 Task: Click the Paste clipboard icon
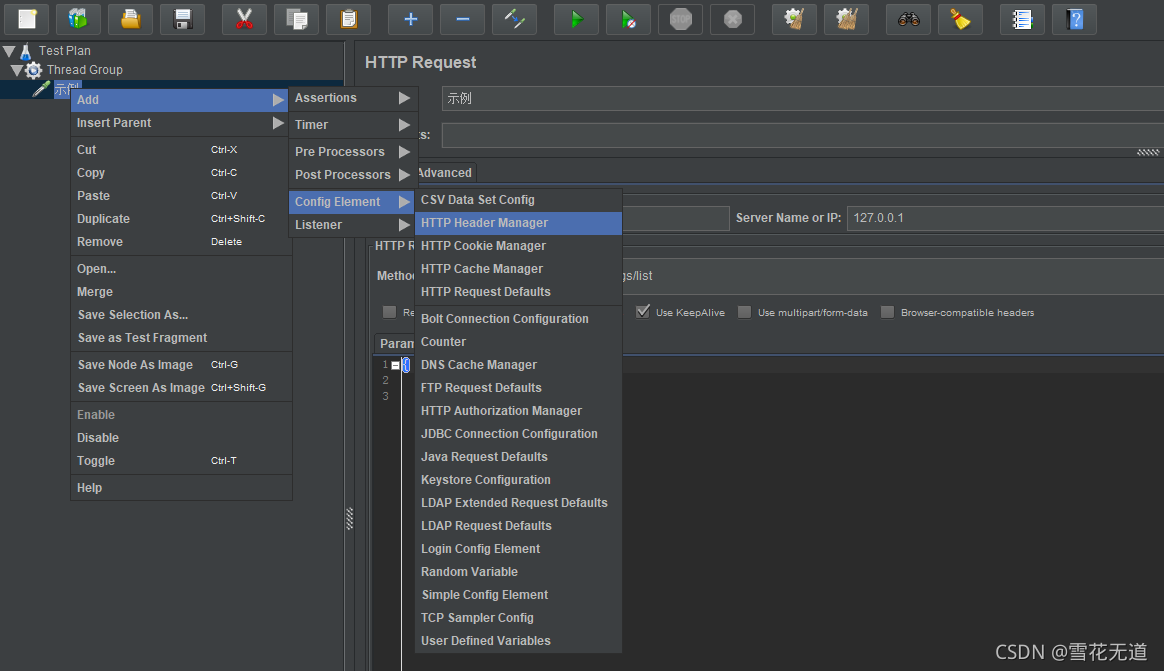pos(348,19)
